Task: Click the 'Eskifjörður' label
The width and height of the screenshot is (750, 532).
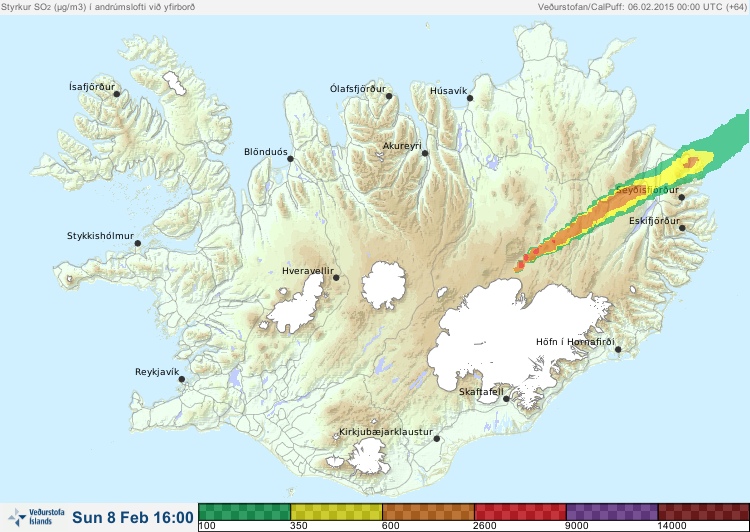Action: tap(654, 221)
